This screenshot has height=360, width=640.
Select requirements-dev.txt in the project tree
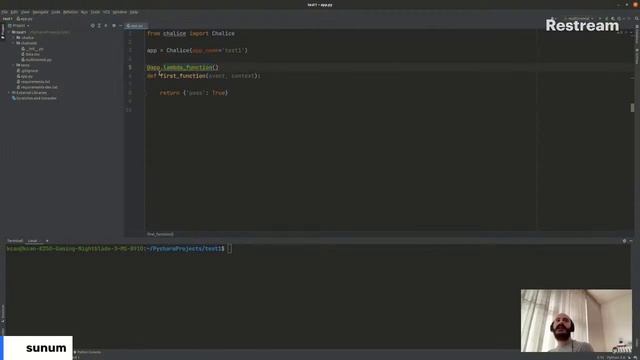coord(37,87)
